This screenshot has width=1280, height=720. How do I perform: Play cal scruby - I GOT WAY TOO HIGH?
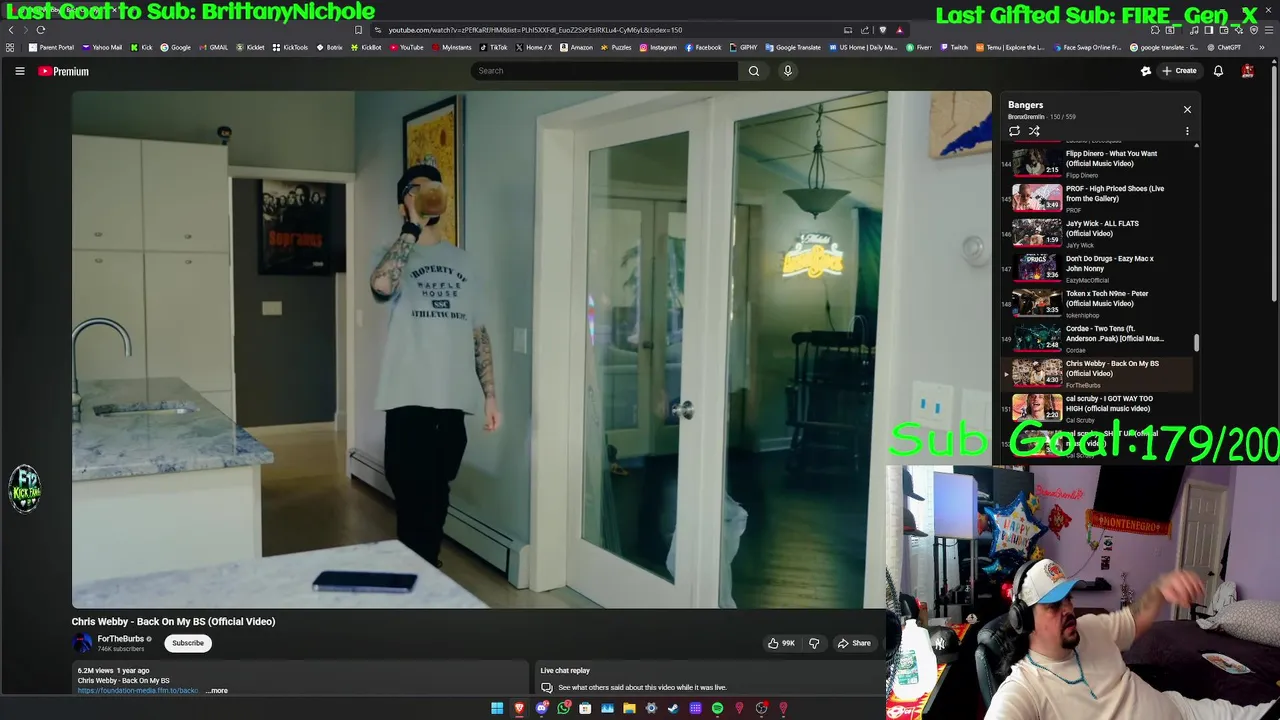pyautogui.click(x=1098, y=408)
